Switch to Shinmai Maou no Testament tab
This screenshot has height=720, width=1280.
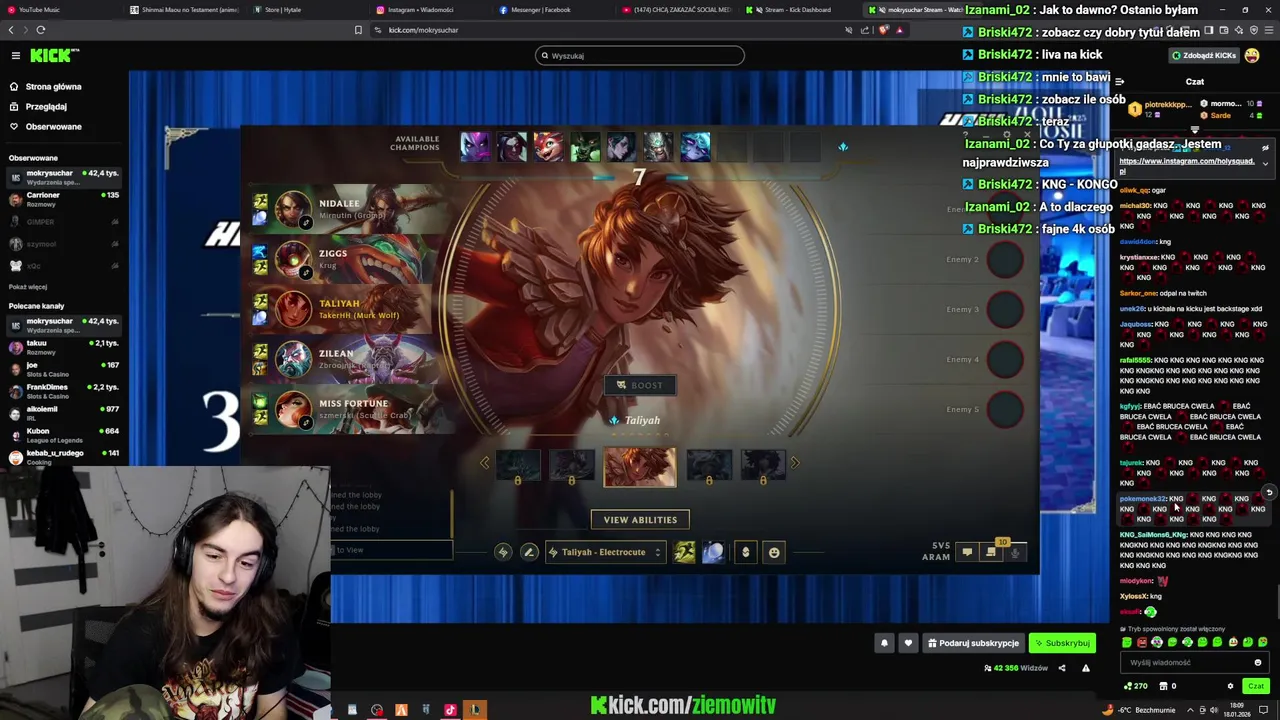(x=185, y=10)
